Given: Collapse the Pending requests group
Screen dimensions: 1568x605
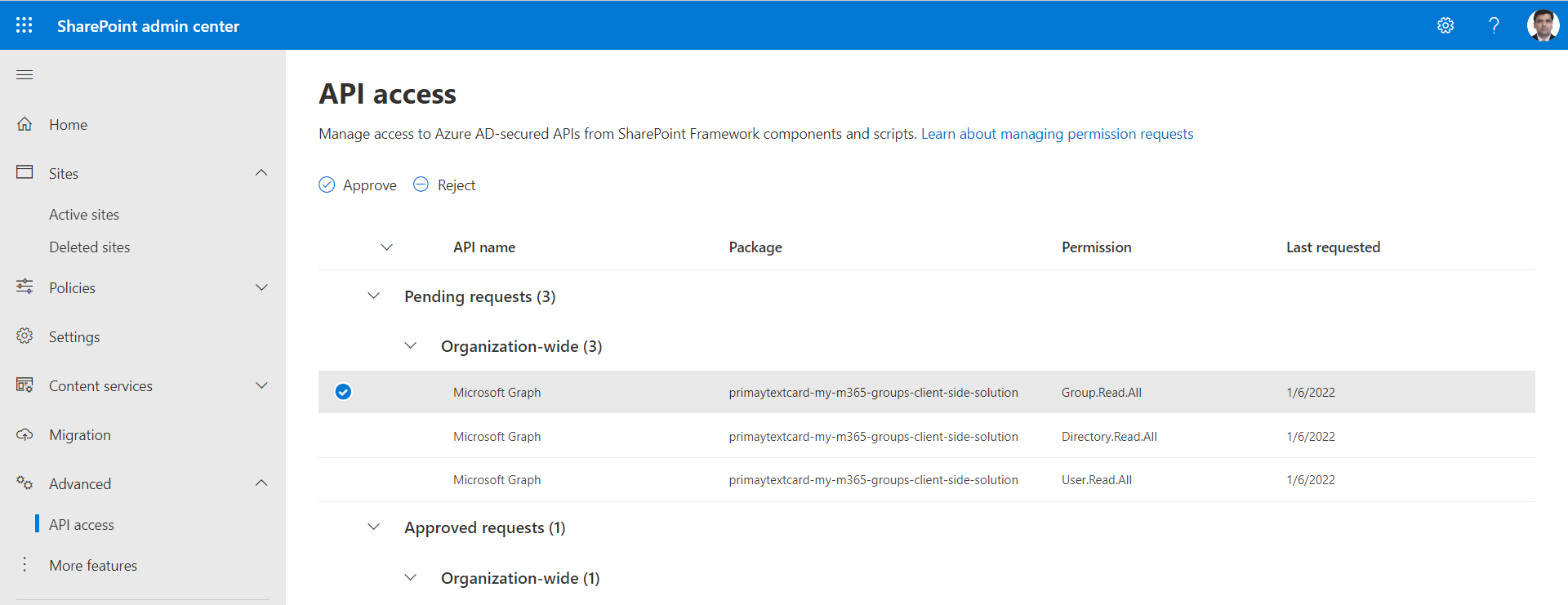Looking at the screenshot, I should click(374, 296).
